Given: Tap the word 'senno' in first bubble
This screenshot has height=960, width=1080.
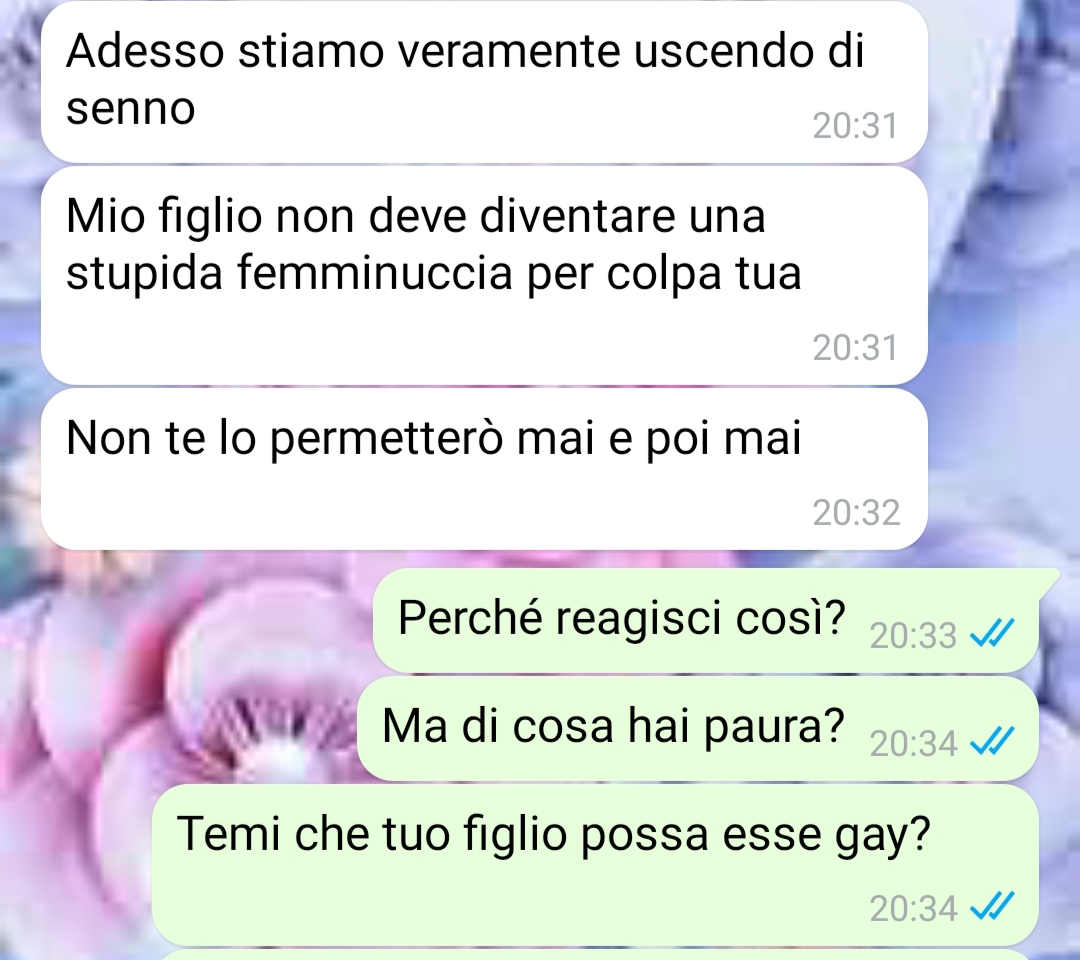Looking at the screenshot, I should tap(131, 109).
